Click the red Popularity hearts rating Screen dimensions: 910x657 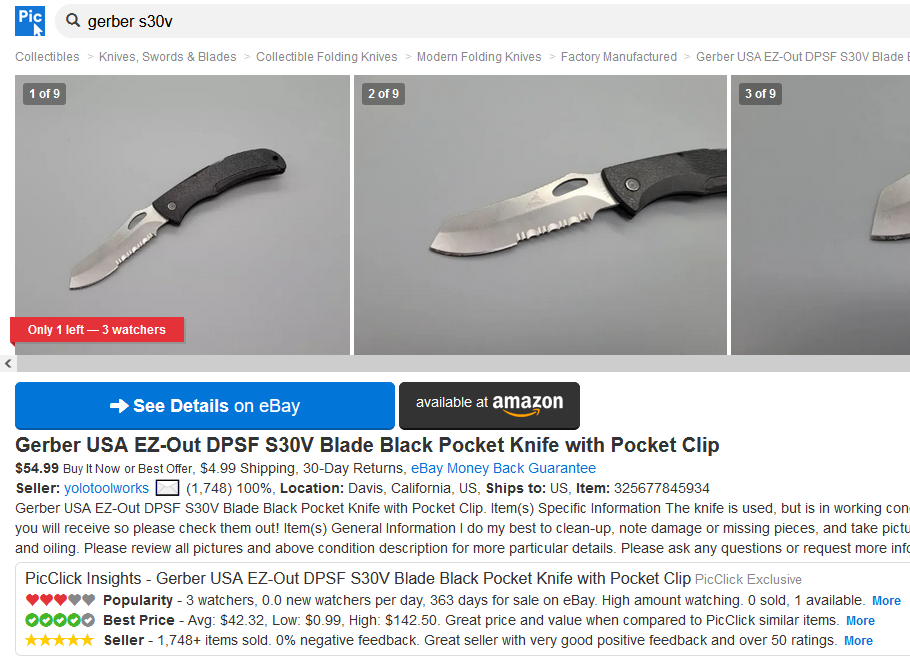point(60,600)
